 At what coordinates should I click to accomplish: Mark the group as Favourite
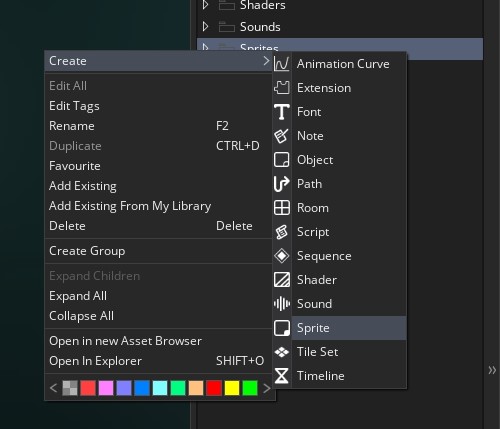click(x=158, y=166)
